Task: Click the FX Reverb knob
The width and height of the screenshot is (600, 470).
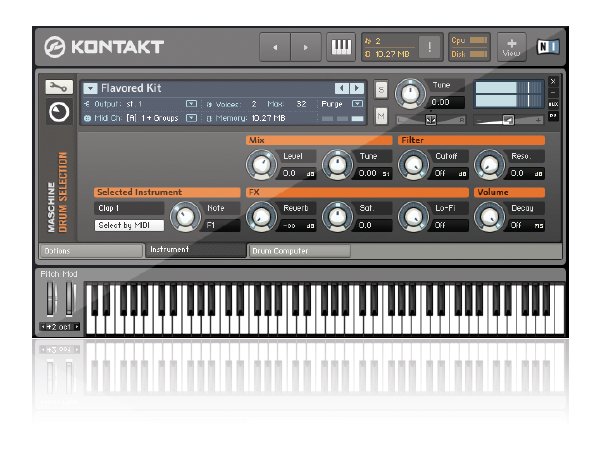Action: [x=261, y=217]
